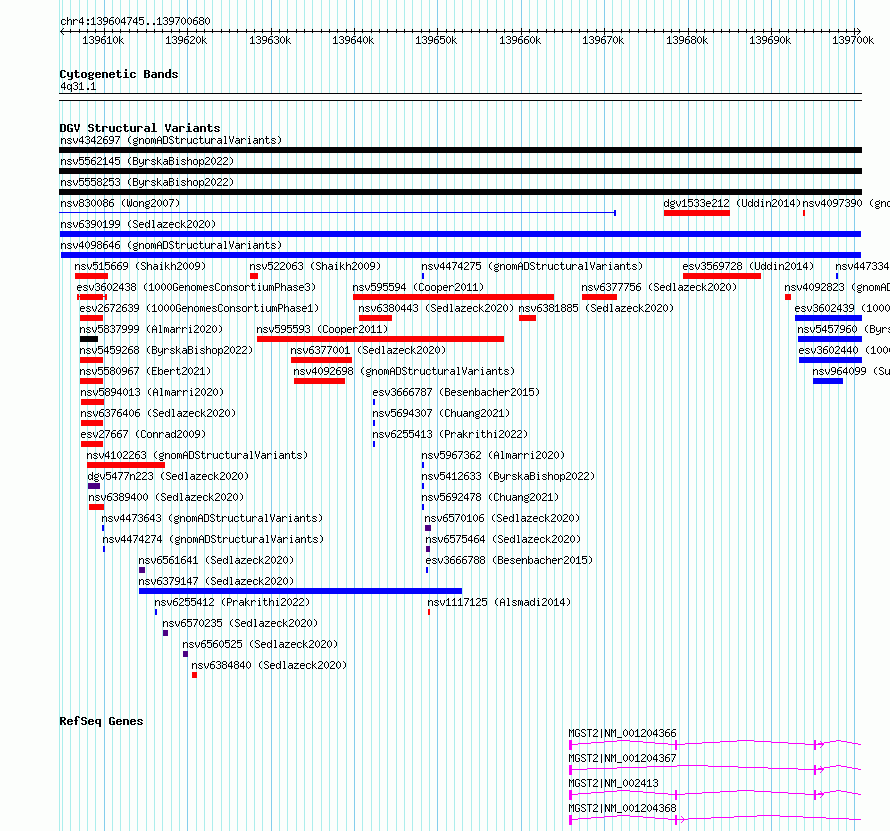Open nsv4474275 gnomAD variant label

pyautogui.click(x=532, y=266)
